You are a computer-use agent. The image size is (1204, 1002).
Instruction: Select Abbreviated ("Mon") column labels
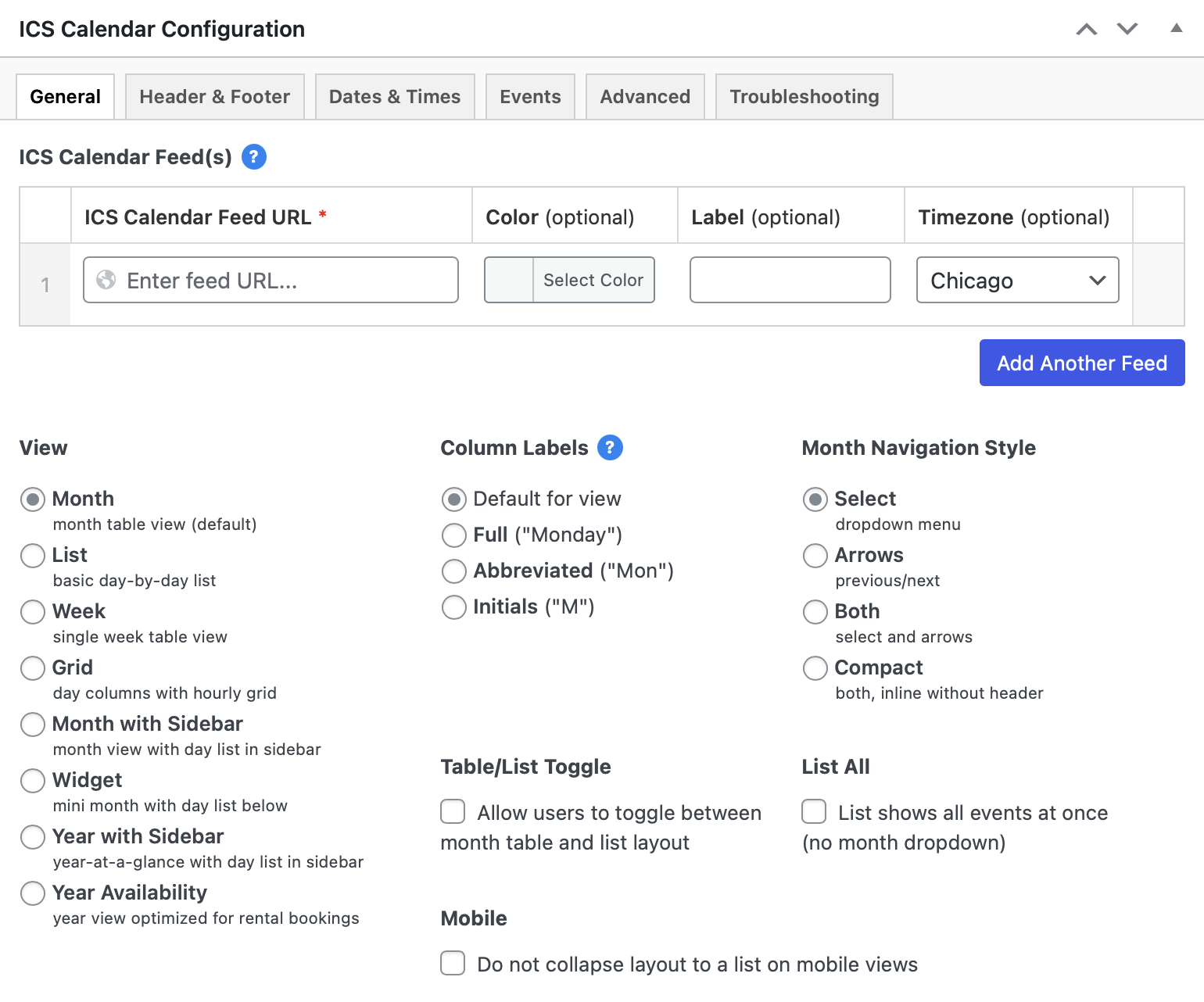tap(454, 571)
